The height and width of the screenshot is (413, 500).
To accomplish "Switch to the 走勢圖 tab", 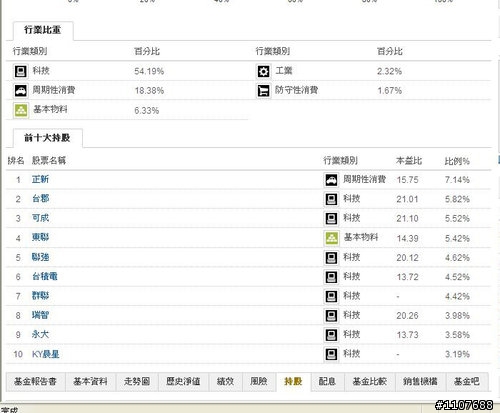I will [137, 382].
